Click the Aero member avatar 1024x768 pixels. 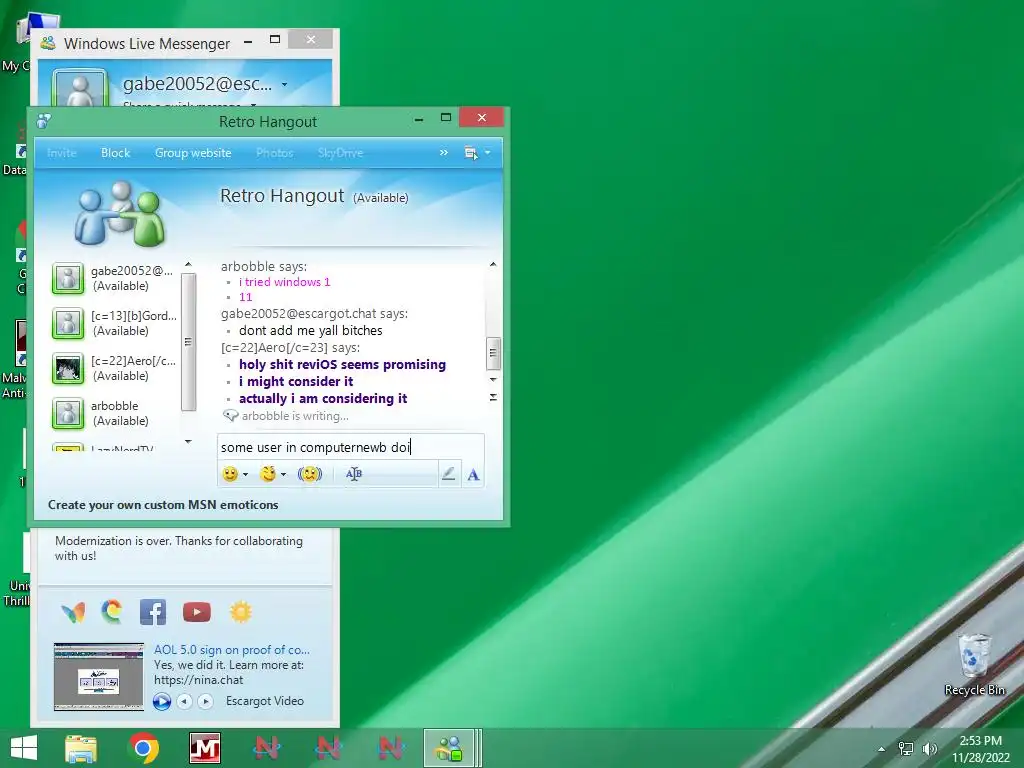click(x=68, y=368)
